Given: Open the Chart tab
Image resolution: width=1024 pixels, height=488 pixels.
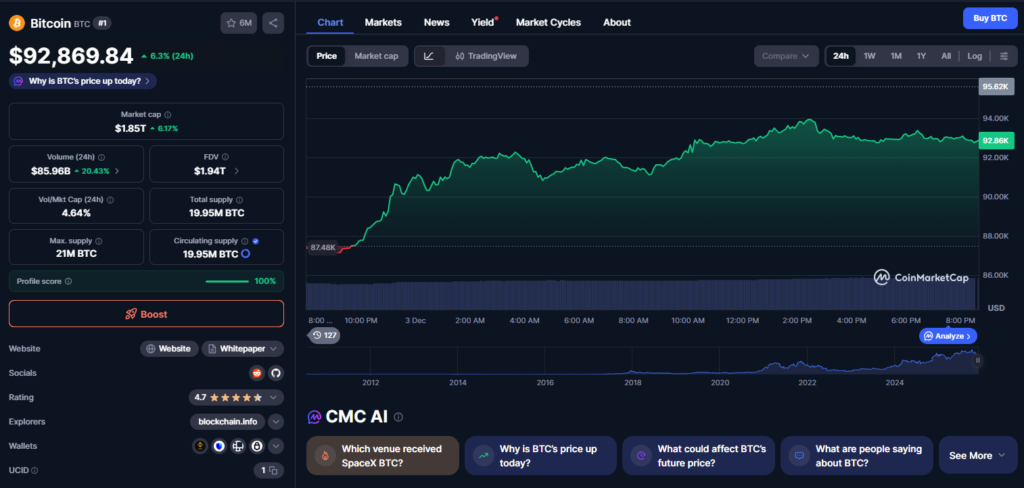Looking at the screenshot, I should [x=330, y=22].
